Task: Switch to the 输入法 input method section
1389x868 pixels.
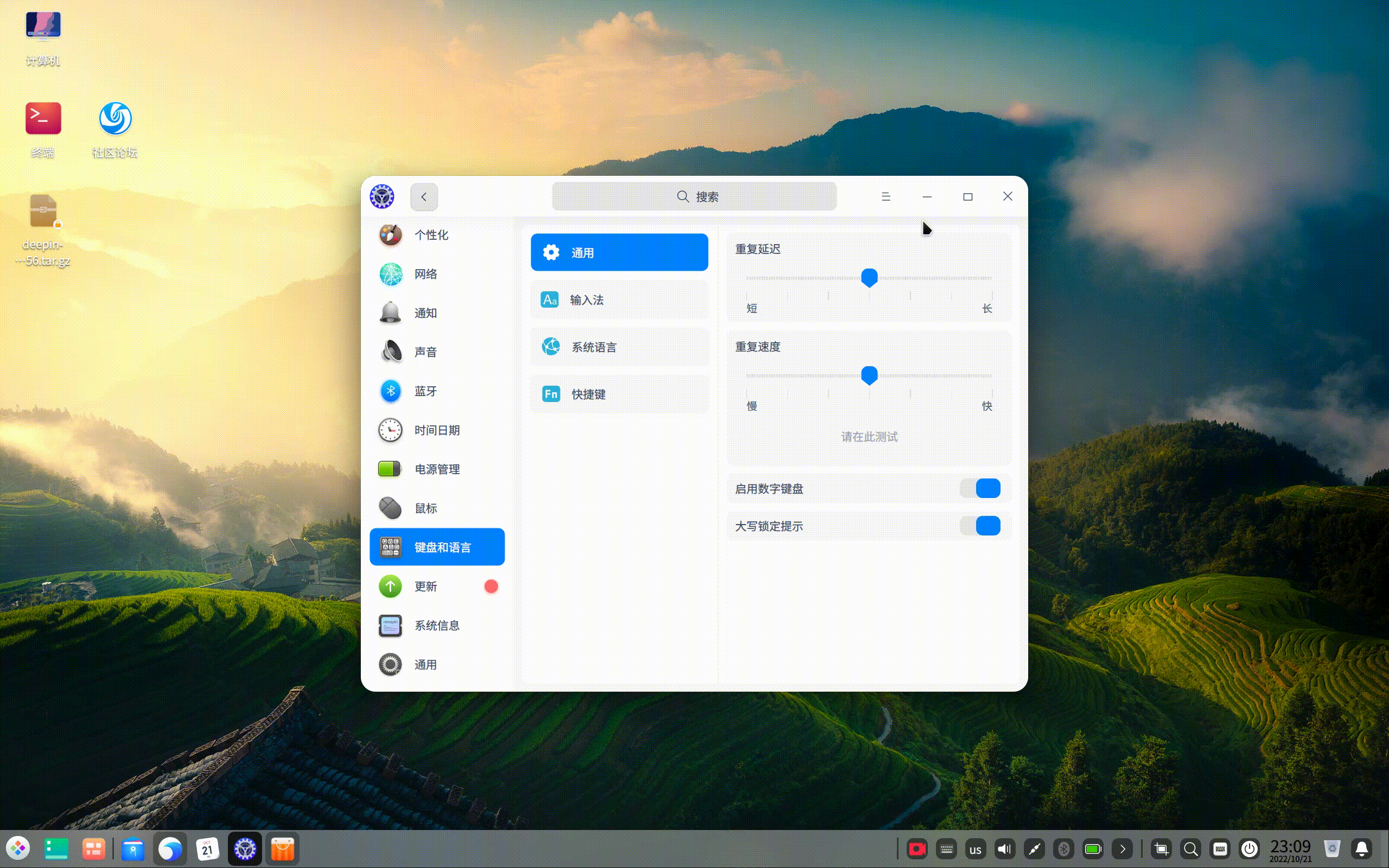Action: (x=619, y=299)
